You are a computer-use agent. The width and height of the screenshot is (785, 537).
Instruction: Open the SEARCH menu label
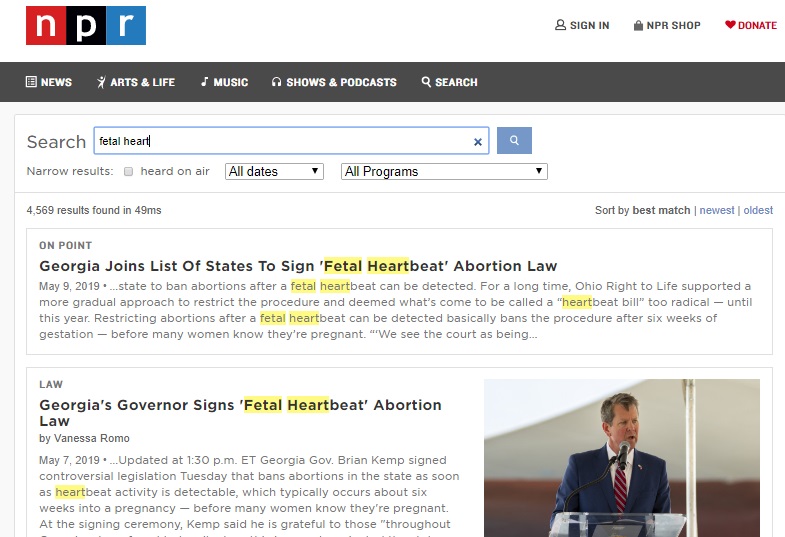coord(456,82)
